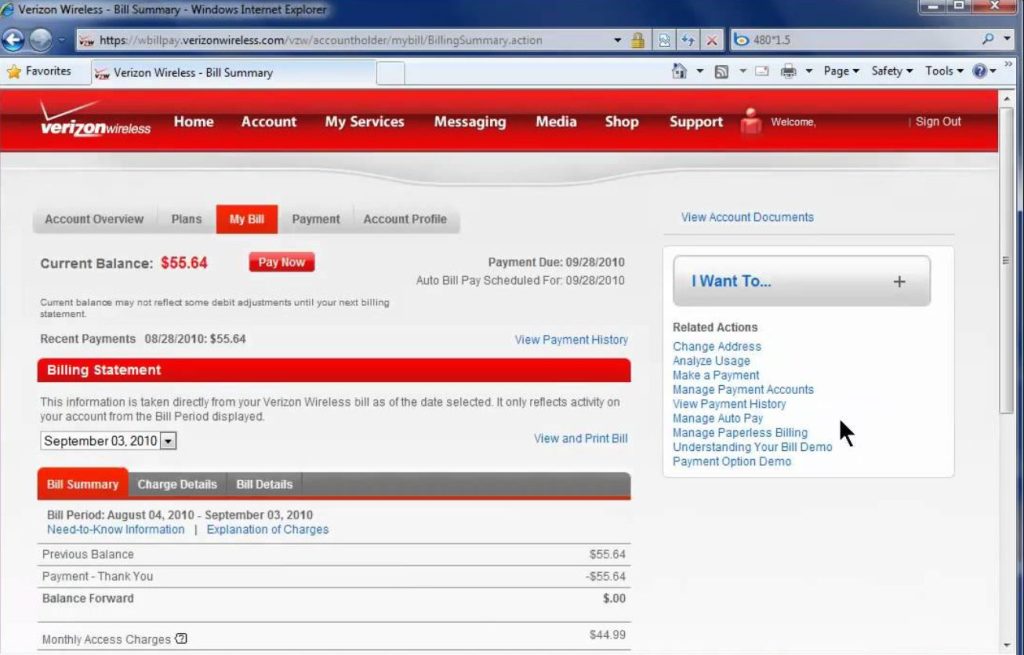Viewport: 1024px width, 655px height.
Task: Click the Manage Paperless Billing link
Action: tap(739, 433)
